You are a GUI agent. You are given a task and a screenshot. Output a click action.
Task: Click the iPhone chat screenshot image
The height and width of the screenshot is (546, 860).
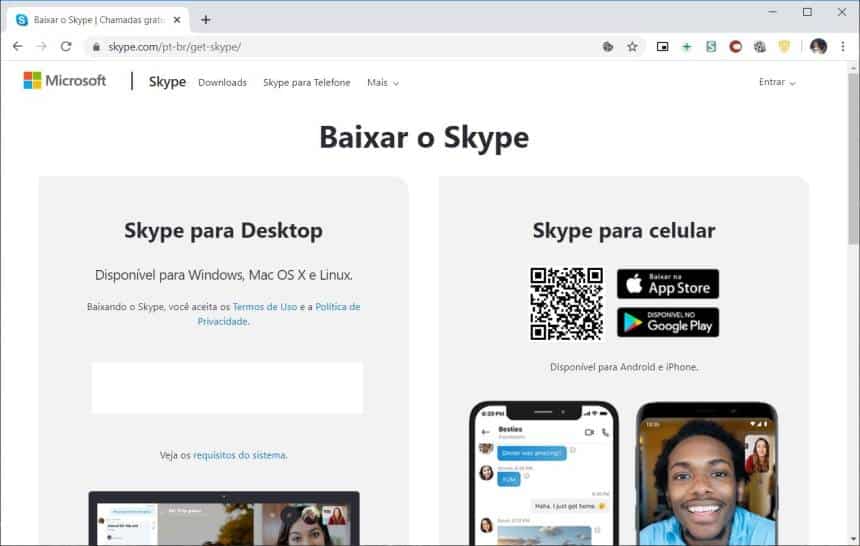coord(544,474)
